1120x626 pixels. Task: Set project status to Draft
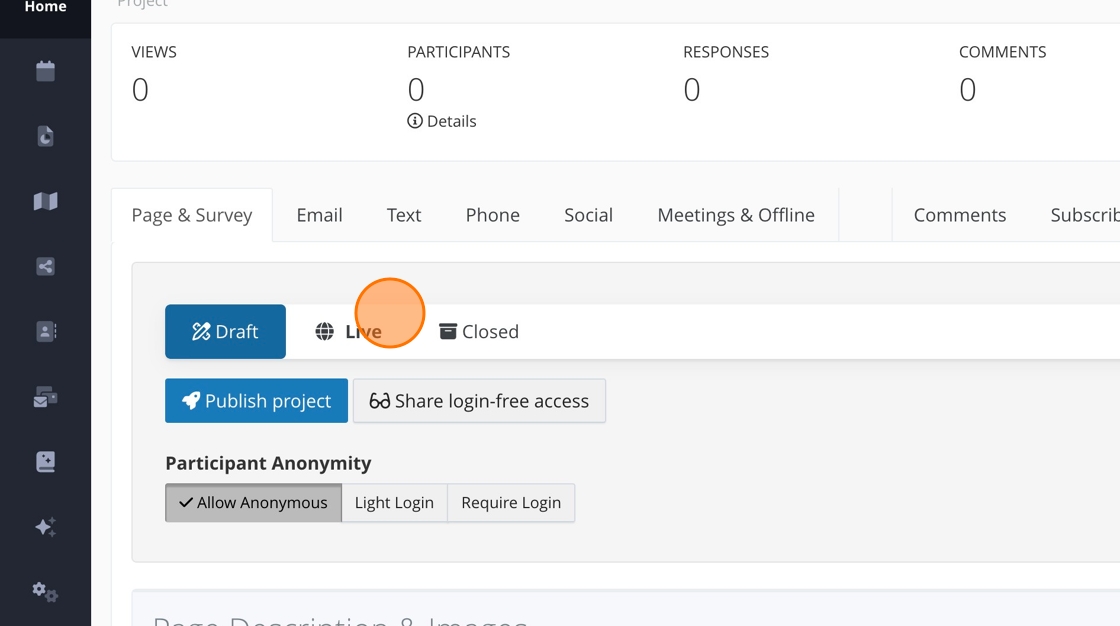click(225, 332)
